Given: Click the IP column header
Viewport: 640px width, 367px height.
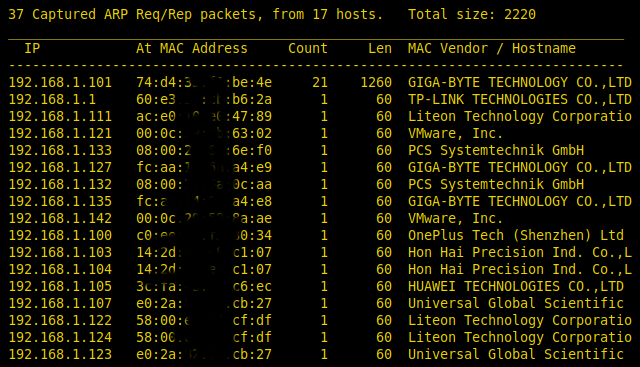Looking at the screenshot, I should tap(33, 49).
